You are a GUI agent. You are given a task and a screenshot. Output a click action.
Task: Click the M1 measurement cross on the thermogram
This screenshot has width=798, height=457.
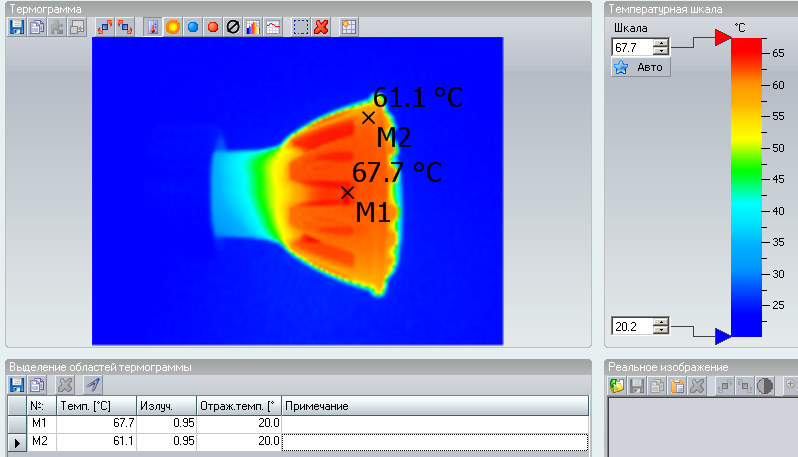pos(347,192)
